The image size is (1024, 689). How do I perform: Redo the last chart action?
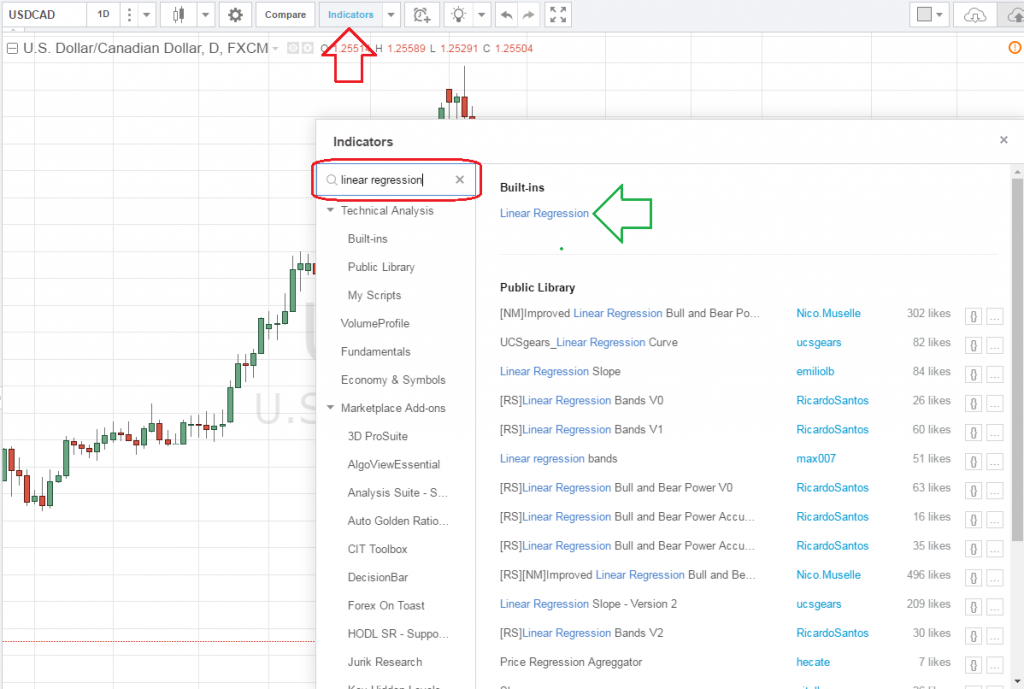pos(528,14)
